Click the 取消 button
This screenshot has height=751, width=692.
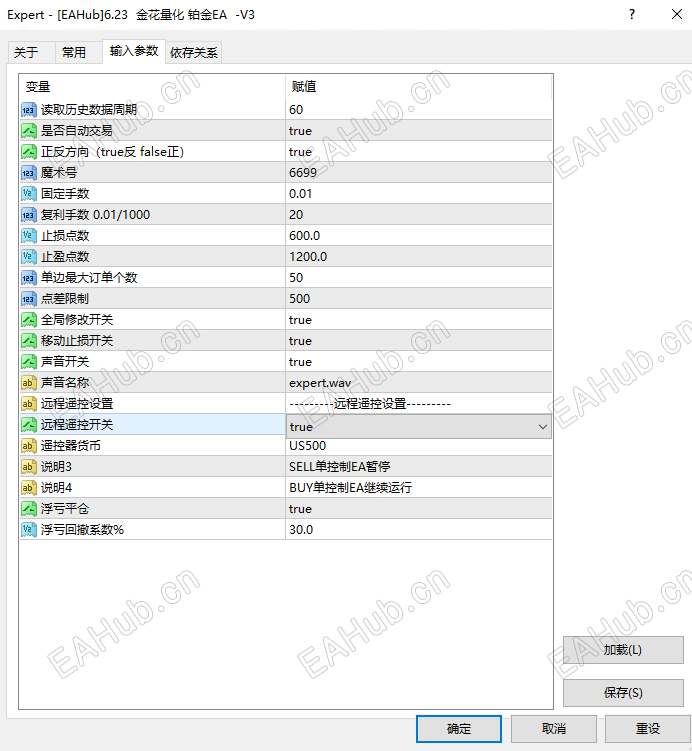[554, 729]
